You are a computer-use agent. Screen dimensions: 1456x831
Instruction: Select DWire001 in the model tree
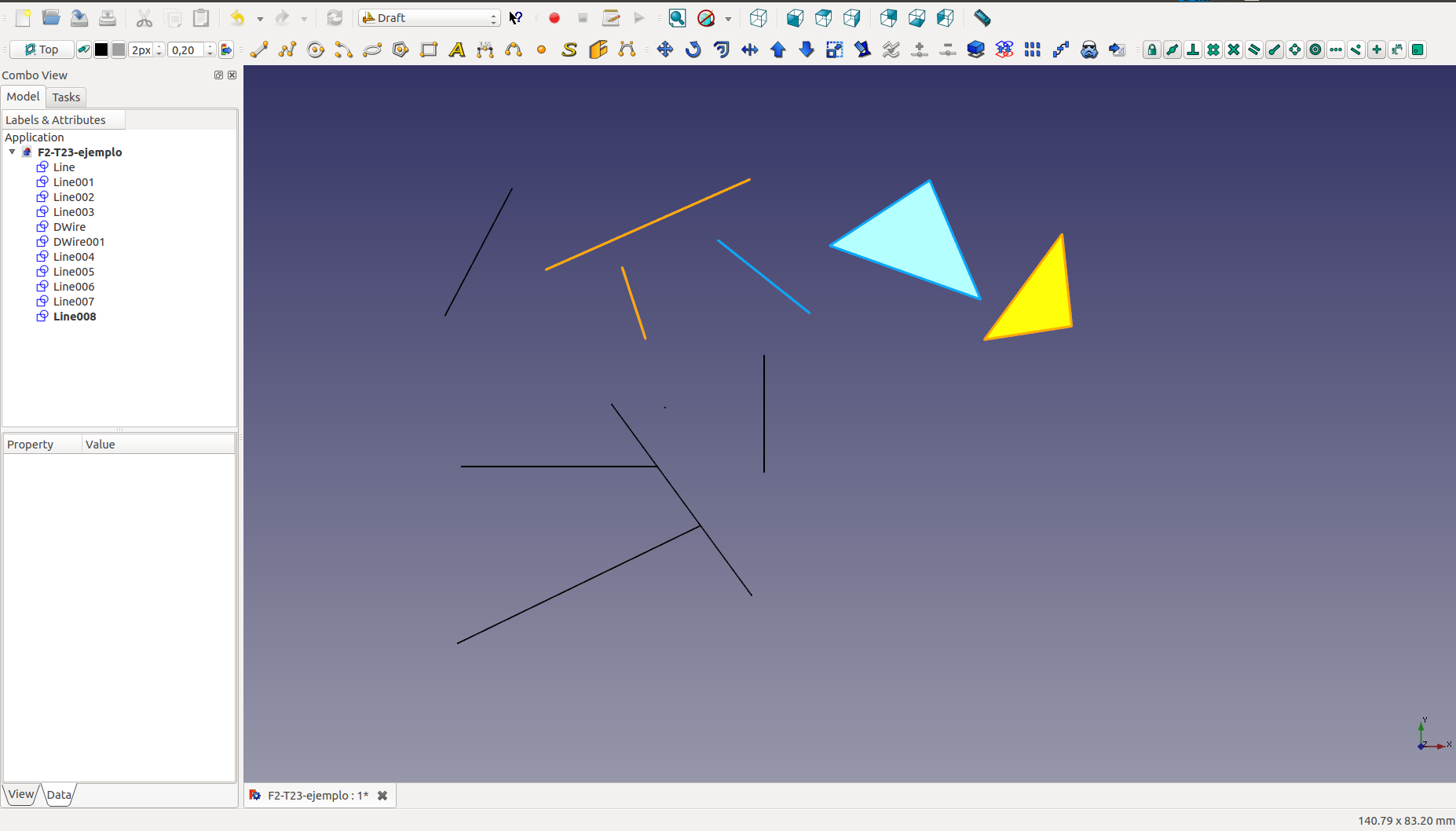(79, 242)
